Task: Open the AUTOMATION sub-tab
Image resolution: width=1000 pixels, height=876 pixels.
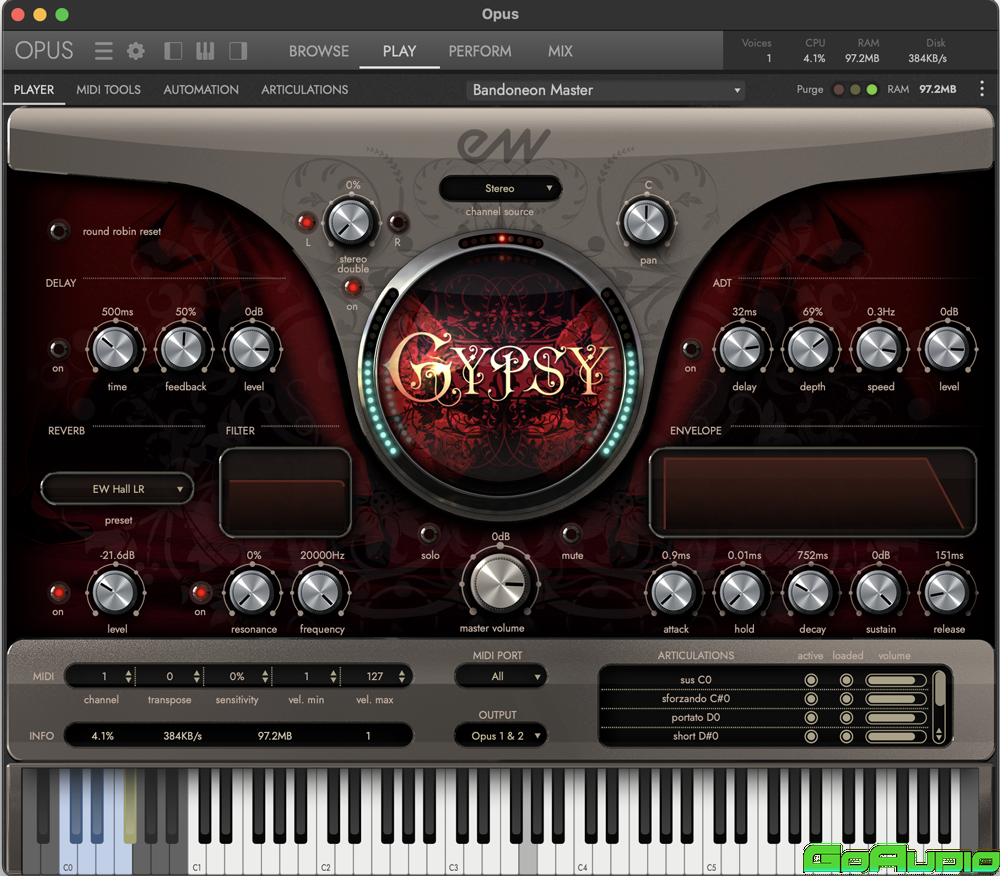Action: click(x=201, y=89)
